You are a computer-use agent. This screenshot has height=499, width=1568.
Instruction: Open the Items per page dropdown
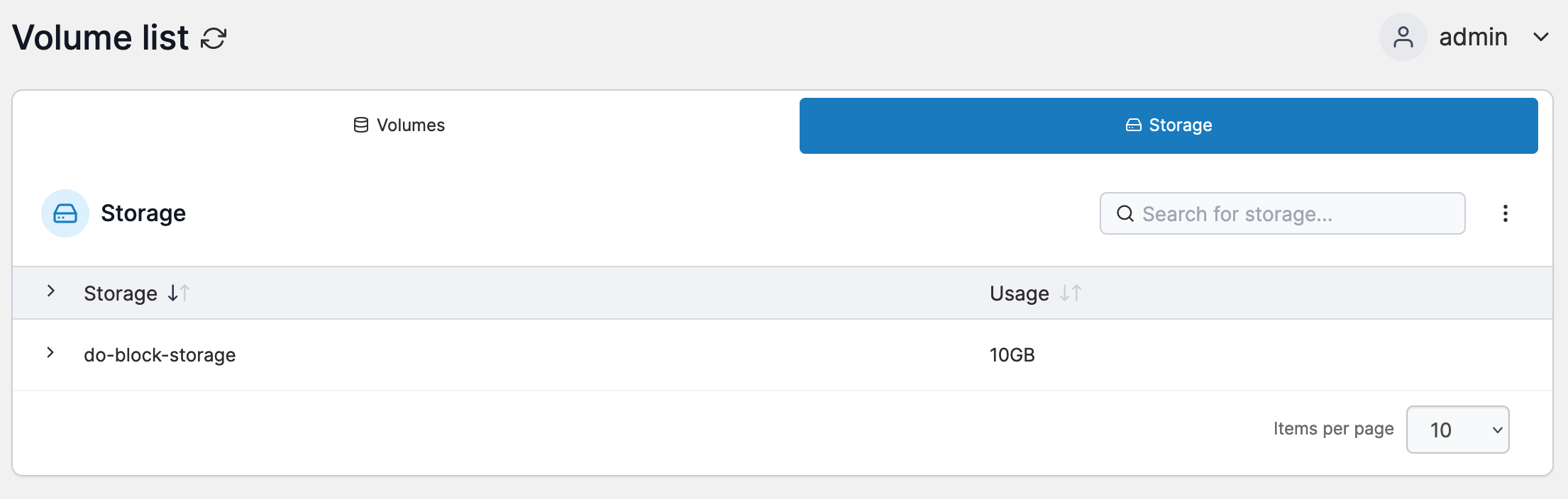pyautogui.click(x=1457, y=430)
